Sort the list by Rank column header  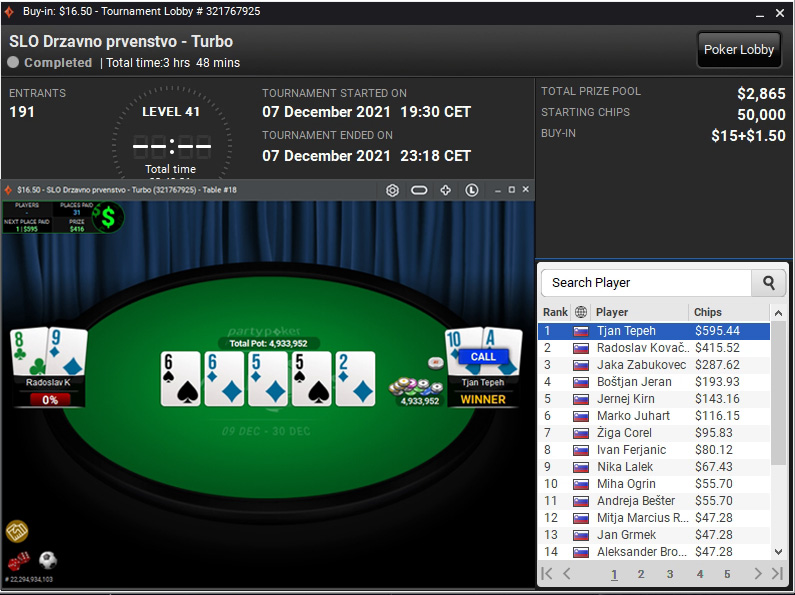pyautogui.click(x=555, y=312)
